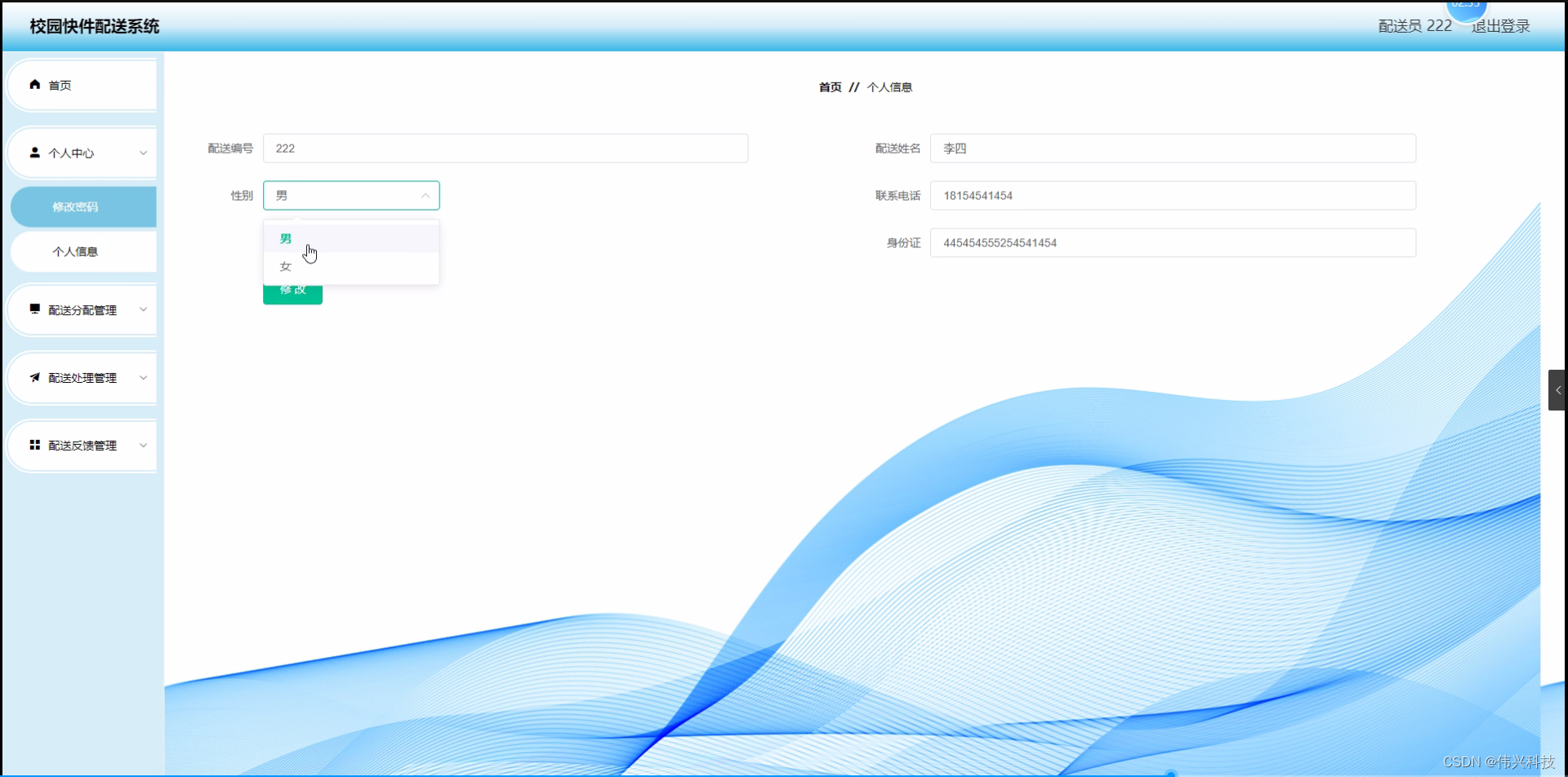The image size is (1568, 777).
Task: Collapse the page using the right-edge arrow
Action: (x=1558, y=389)
